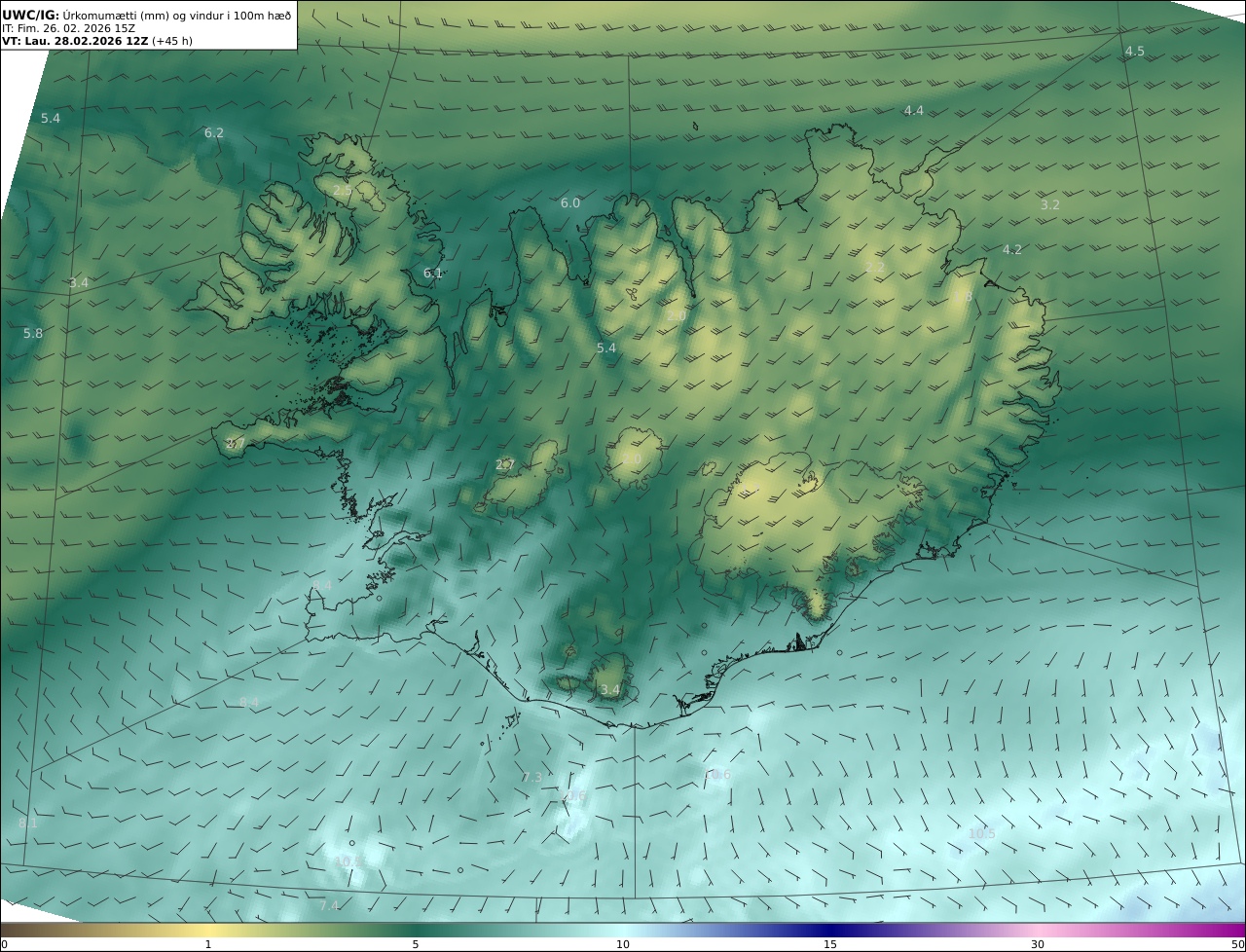This screenshot has height=952, width=1246.
Task: Click the colorbar tick label 1
Action: 208,944
